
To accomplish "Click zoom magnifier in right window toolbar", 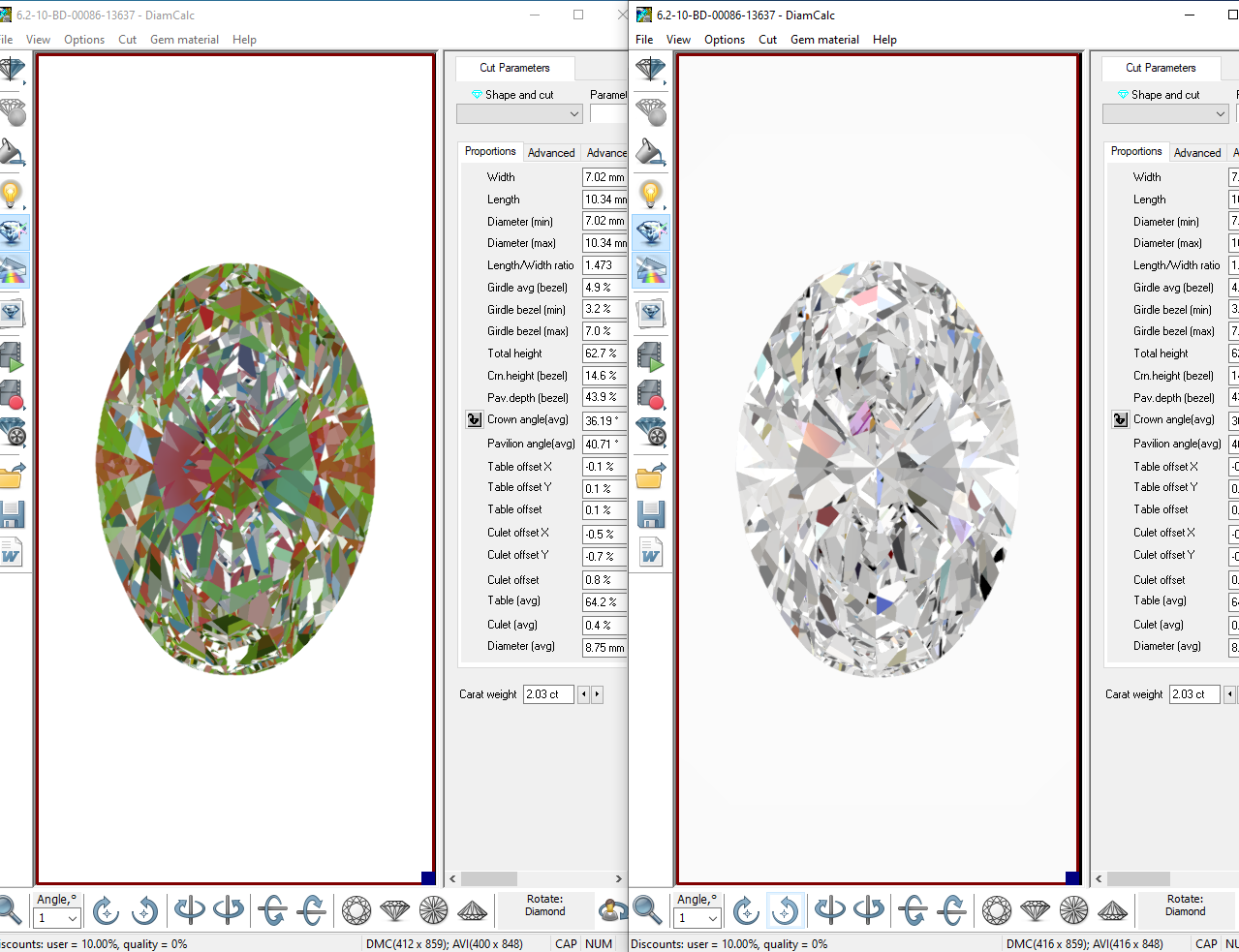I will [647, 910].
